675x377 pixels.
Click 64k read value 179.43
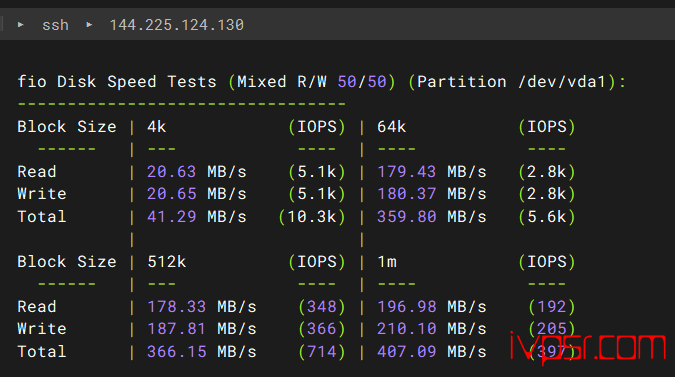(406, 172)
